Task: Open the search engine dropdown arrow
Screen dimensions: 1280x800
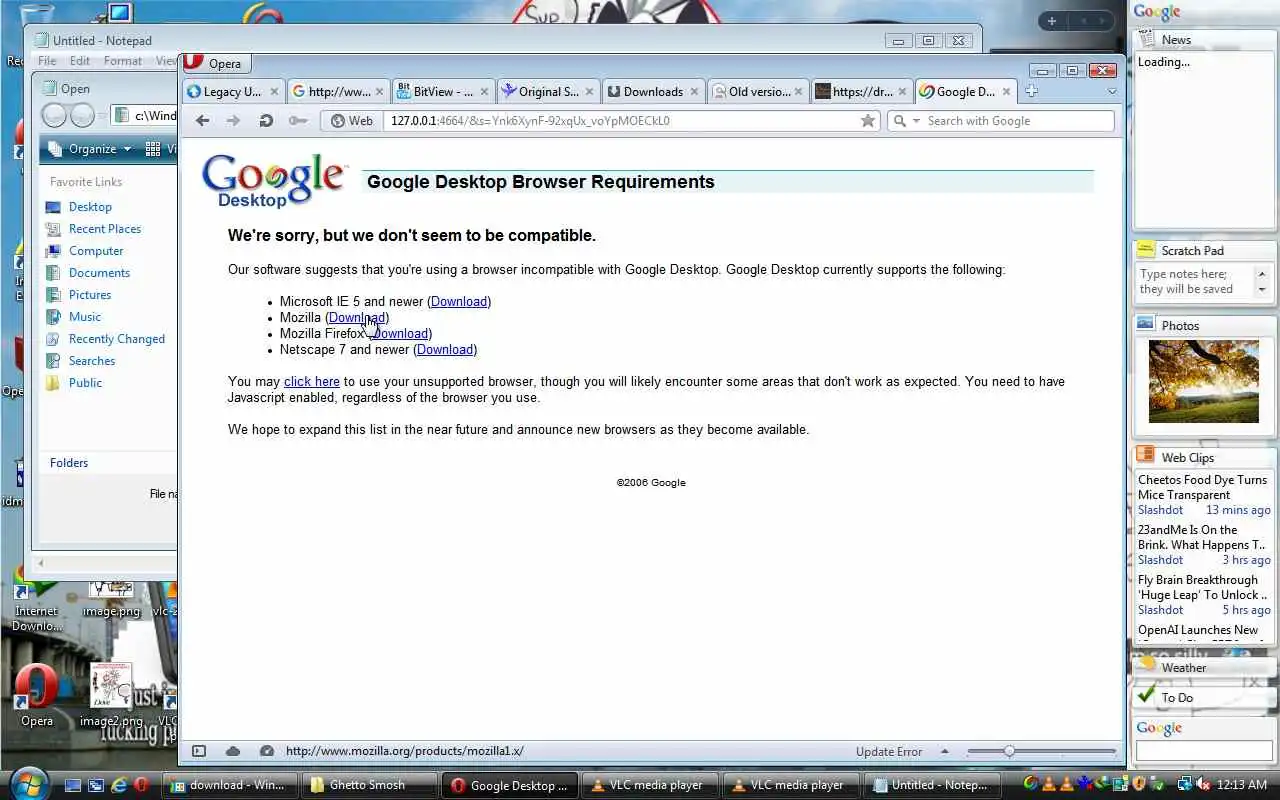Action: pyautogui.click(x=916, y=121)
